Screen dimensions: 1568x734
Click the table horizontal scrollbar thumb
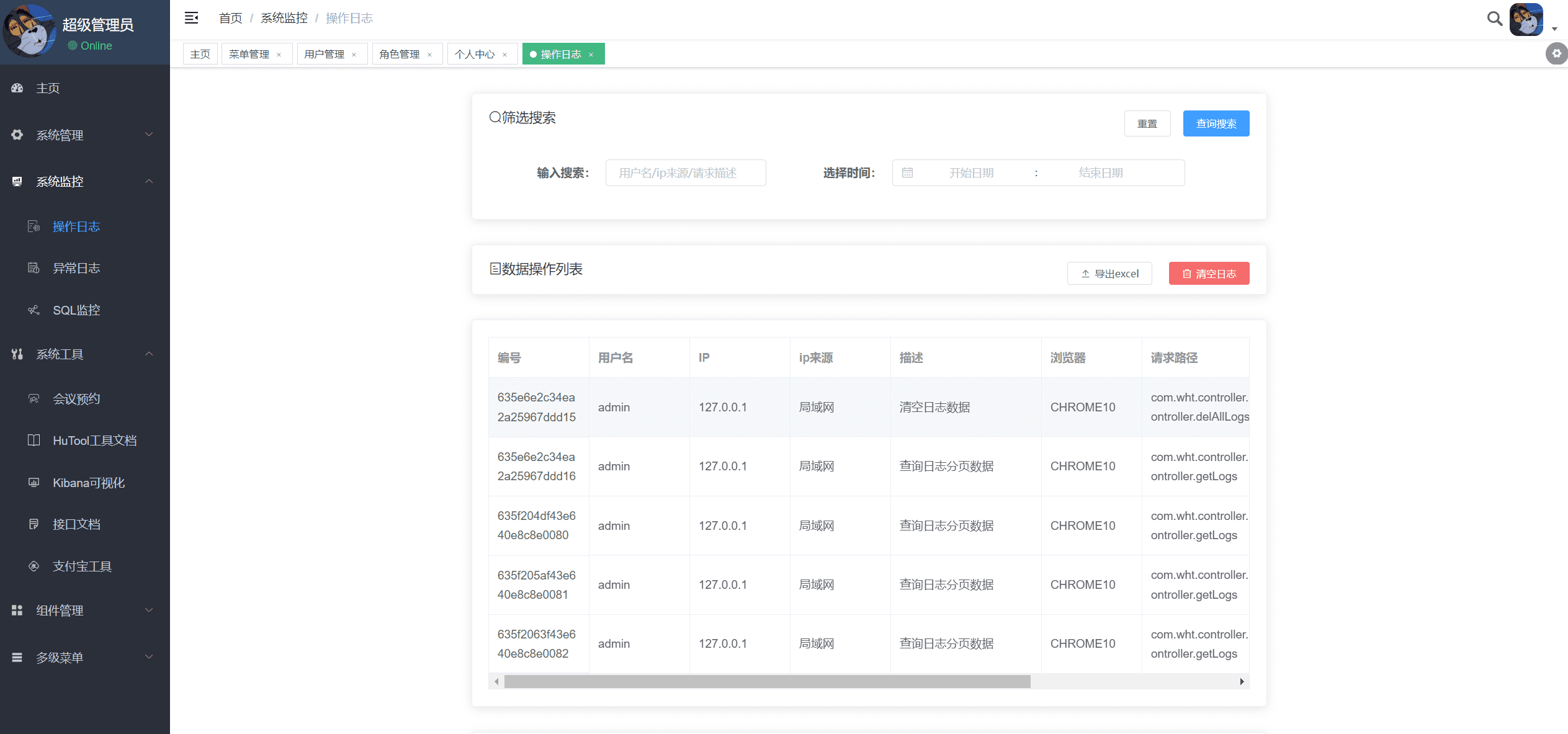(x=767, y=681)
